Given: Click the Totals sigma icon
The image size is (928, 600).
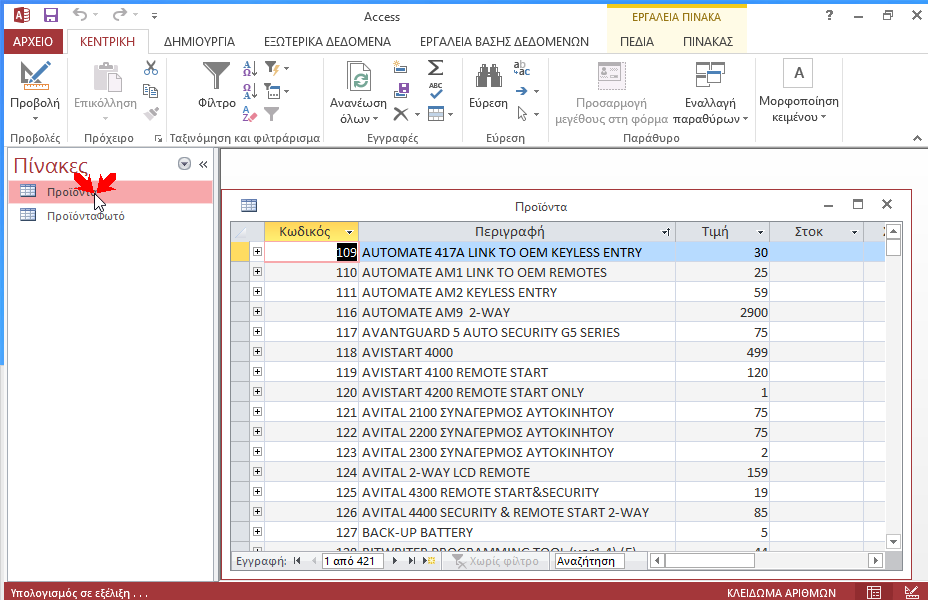Looking at the screenshot, I should point(436,67).
